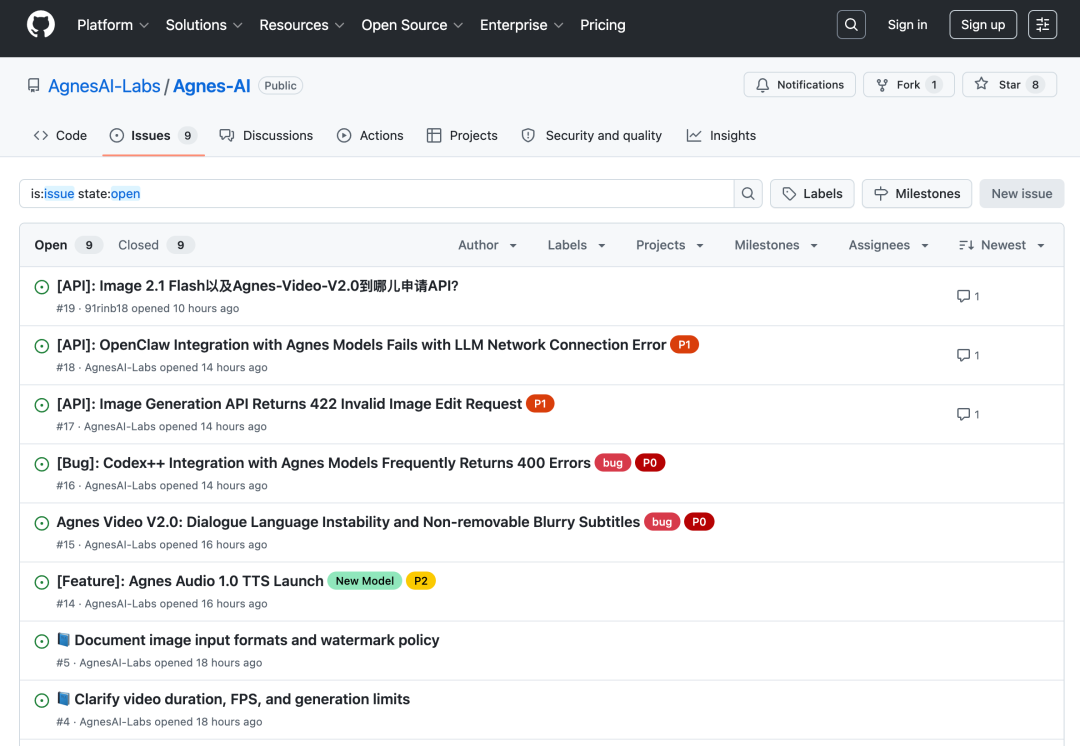Expand the Platform menu
The width and height of the screenshot is (1080, 746).
coord(113,25)
